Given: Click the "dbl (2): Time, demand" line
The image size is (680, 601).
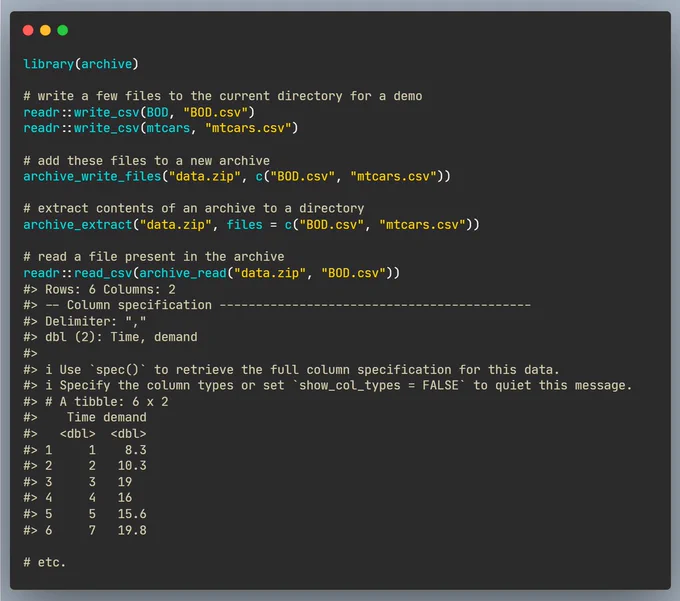Looking at the screenshot, I should 111,337.
